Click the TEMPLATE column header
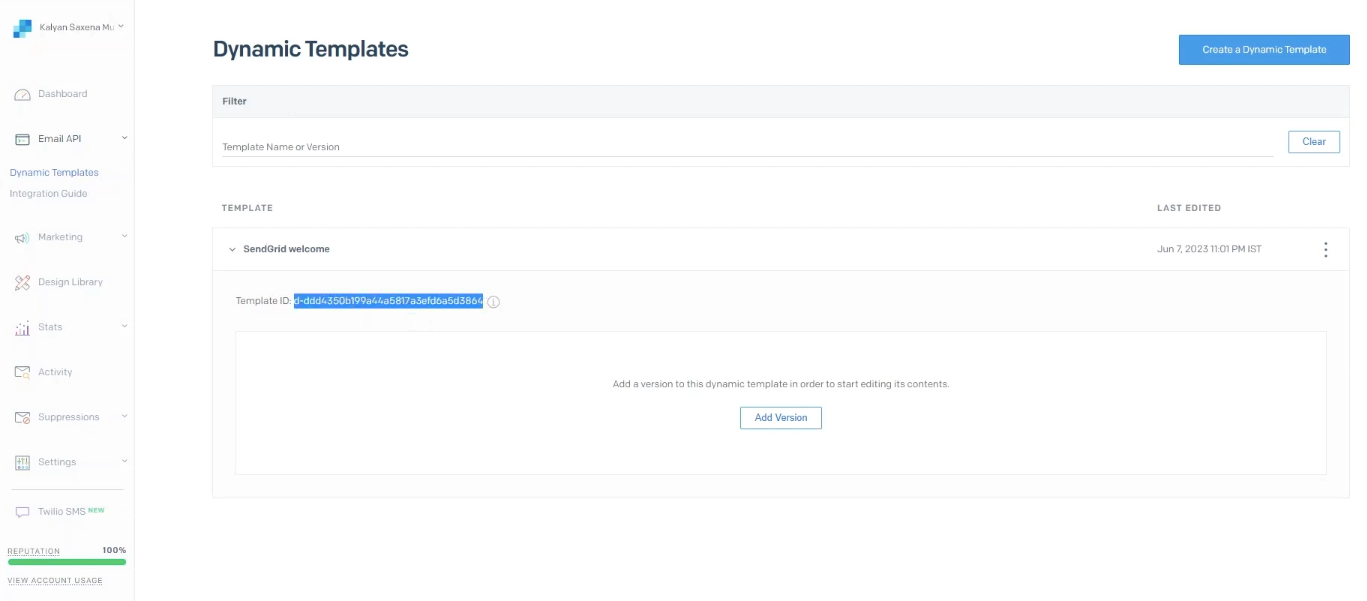 coord(247,208)
